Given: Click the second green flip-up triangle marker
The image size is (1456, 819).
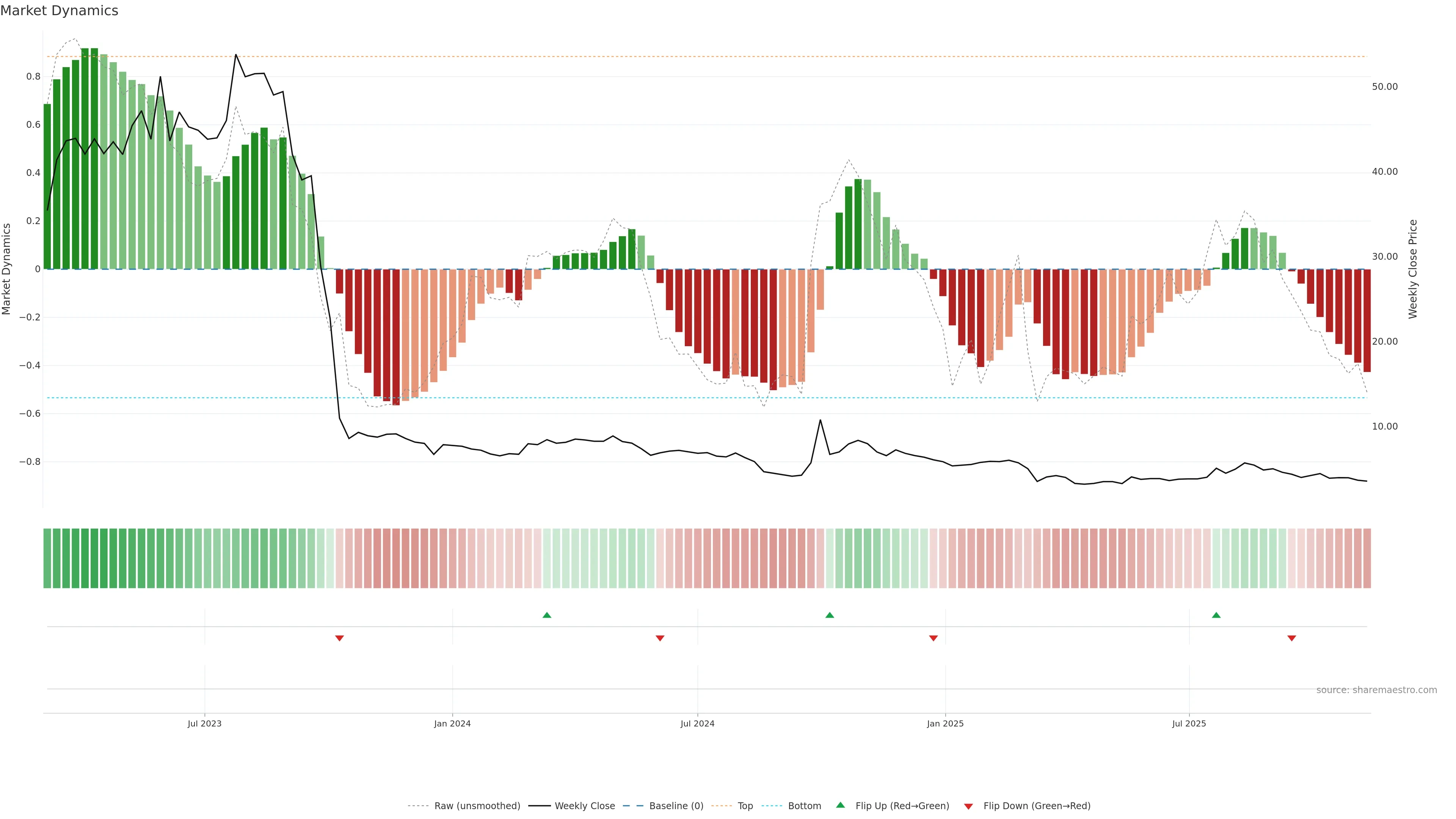Looking at the screenshot, I should (x=829, y=615).
